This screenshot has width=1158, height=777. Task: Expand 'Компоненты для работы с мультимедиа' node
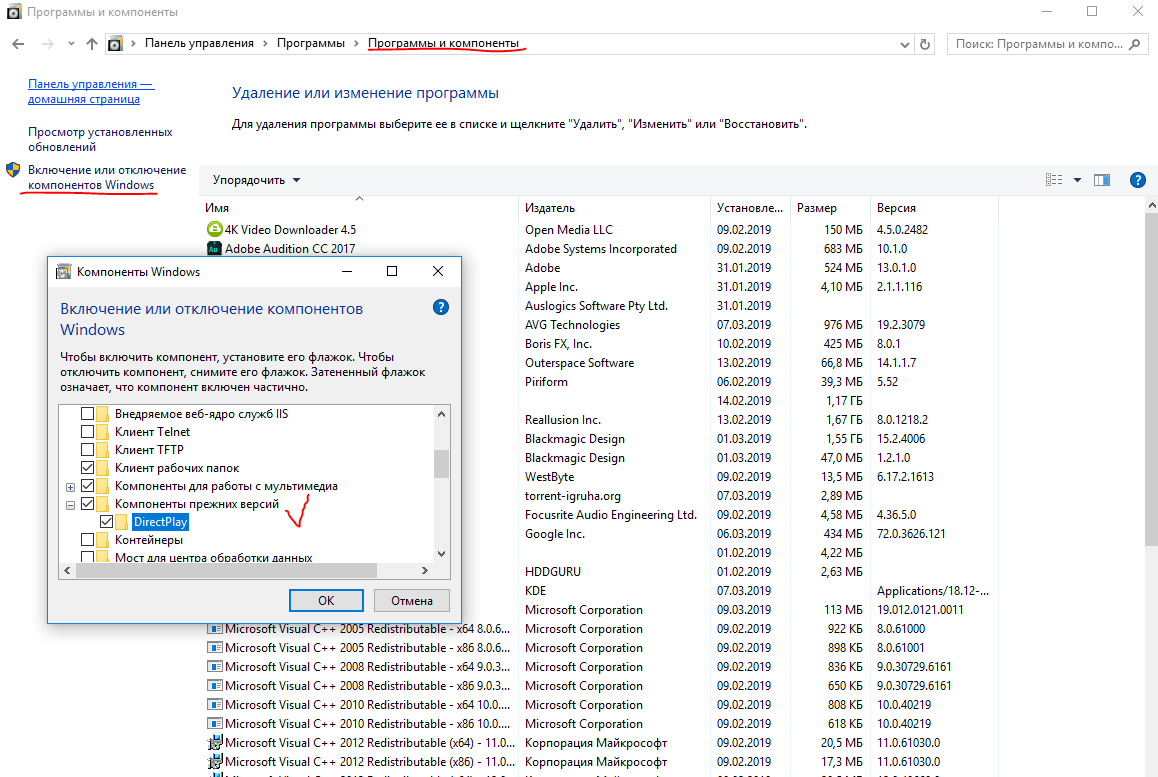point(70,487)
